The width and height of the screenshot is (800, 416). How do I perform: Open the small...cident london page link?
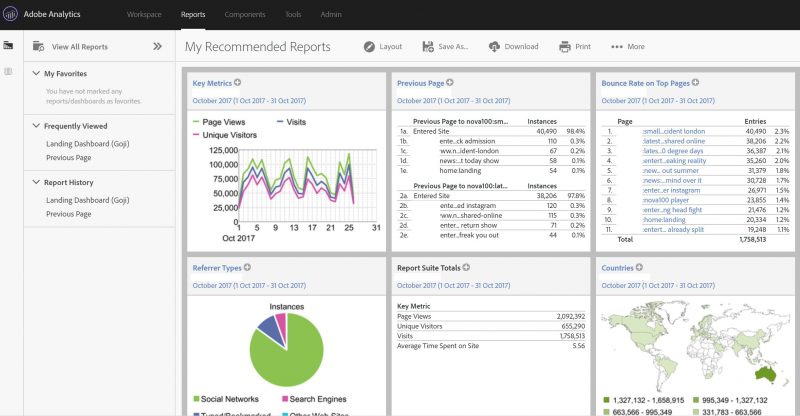(673, 131)
